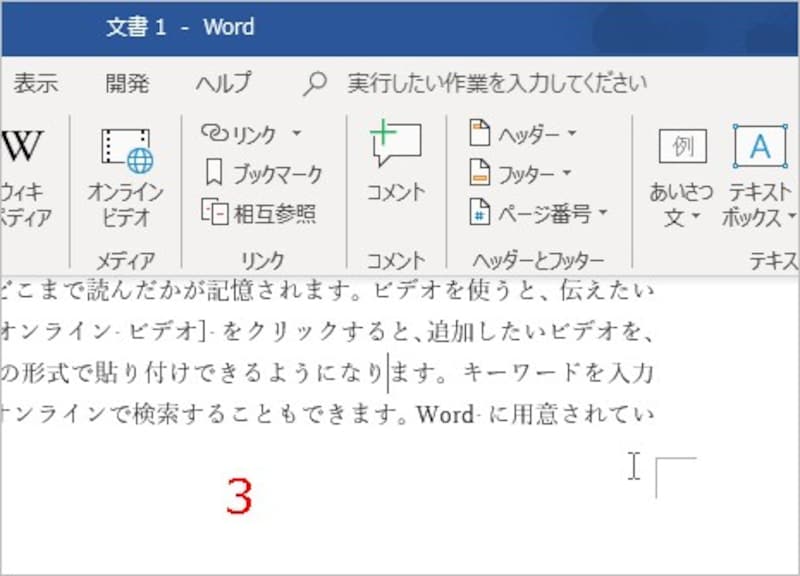
Task: Click the リンク chain icon
Action: 214,133
